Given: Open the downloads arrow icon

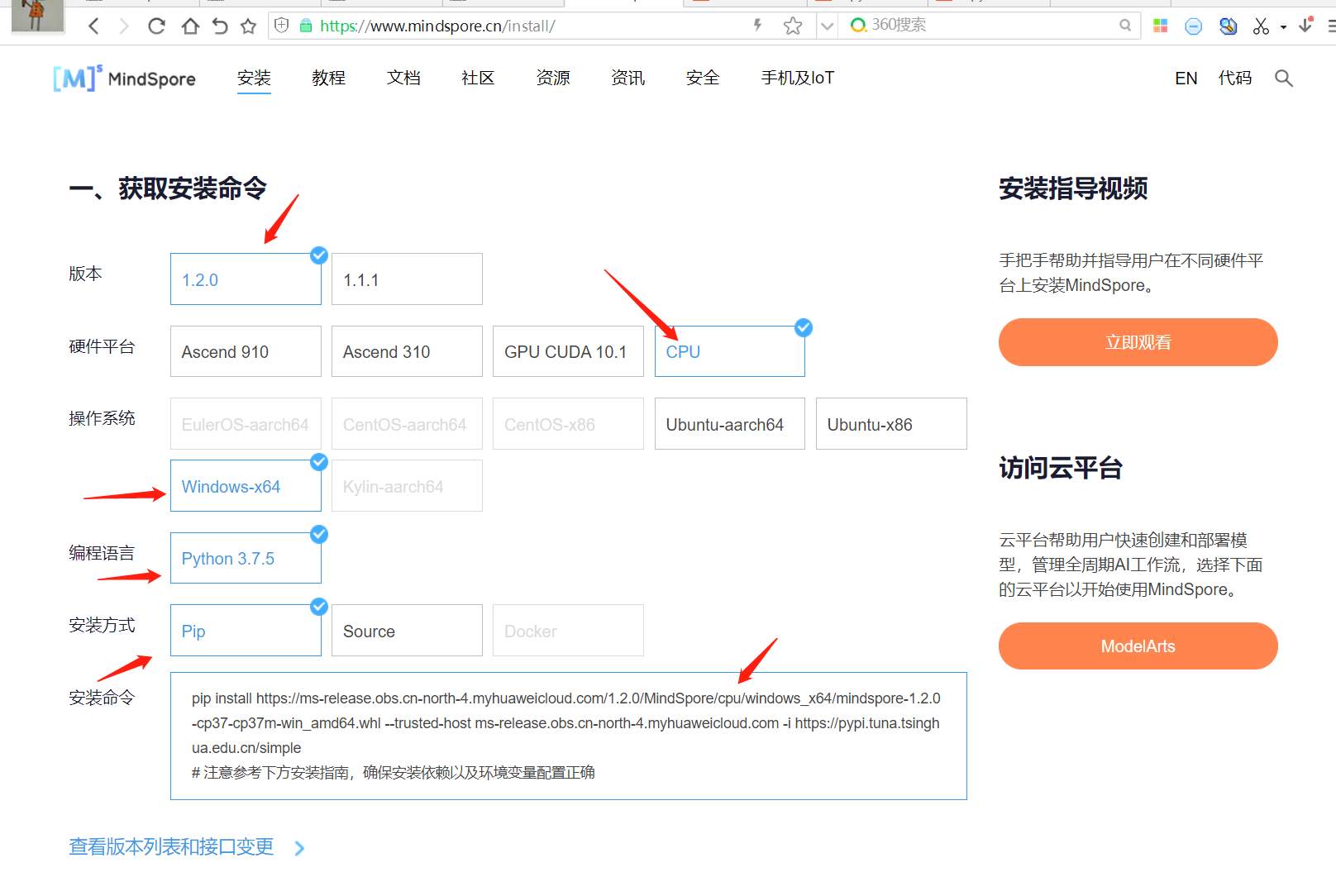Looking at the screenshot, I should tap(1306, 26).
